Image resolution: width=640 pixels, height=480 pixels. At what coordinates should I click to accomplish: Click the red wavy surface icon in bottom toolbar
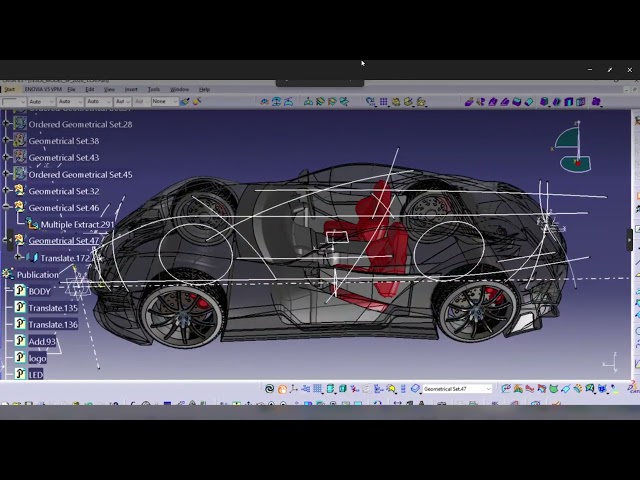coord(530,389)
